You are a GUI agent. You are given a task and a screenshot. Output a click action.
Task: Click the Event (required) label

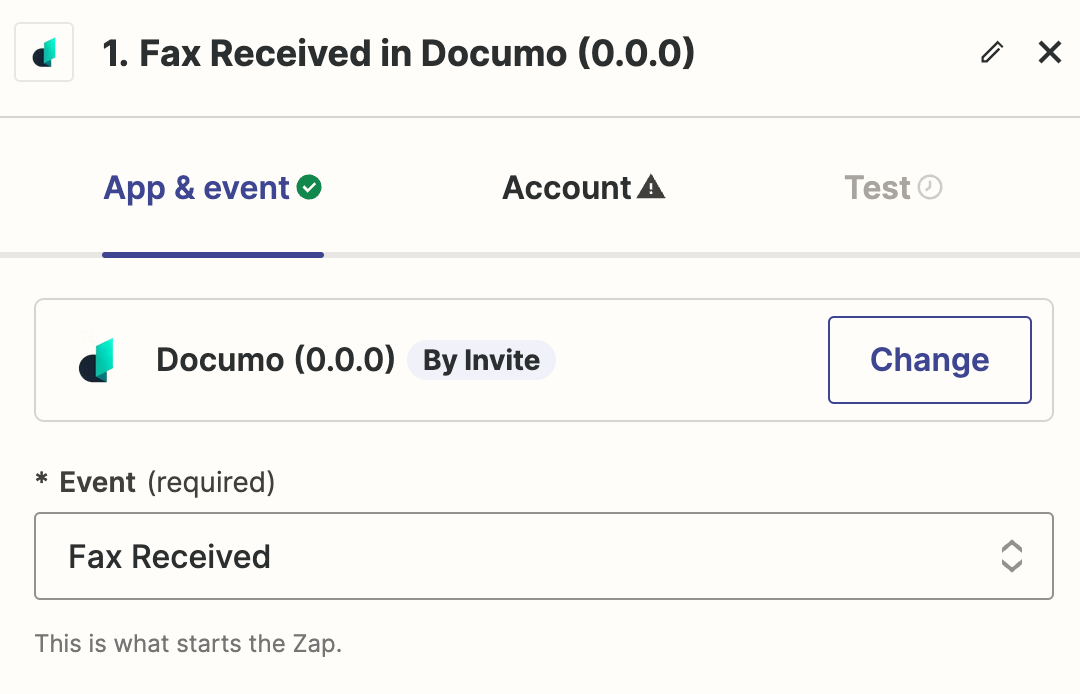(155, 482)
